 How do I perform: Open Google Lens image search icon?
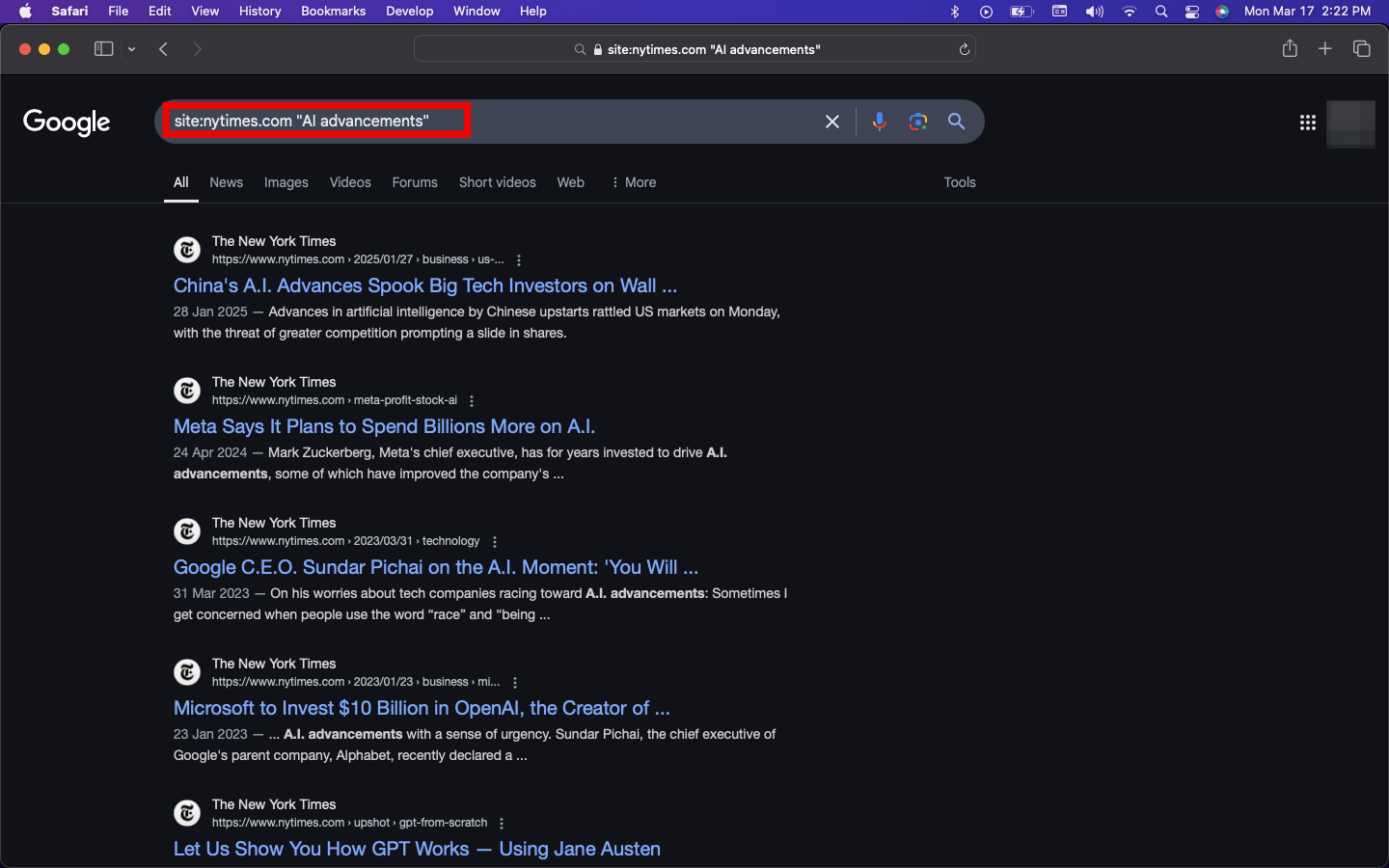coord(917,122)
